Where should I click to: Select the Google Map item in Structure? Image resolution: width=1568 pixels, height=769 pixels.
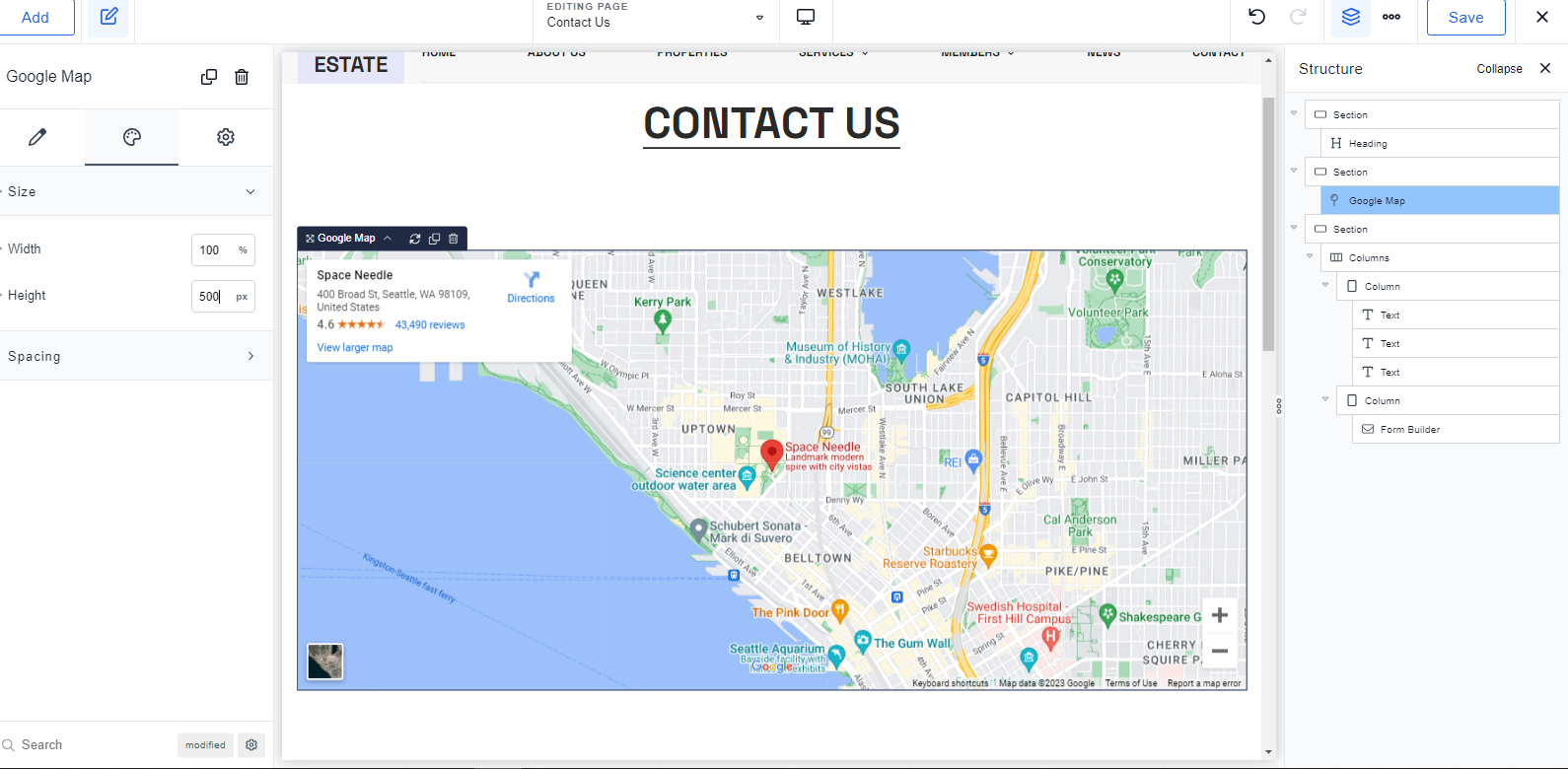pos(1440,200)
